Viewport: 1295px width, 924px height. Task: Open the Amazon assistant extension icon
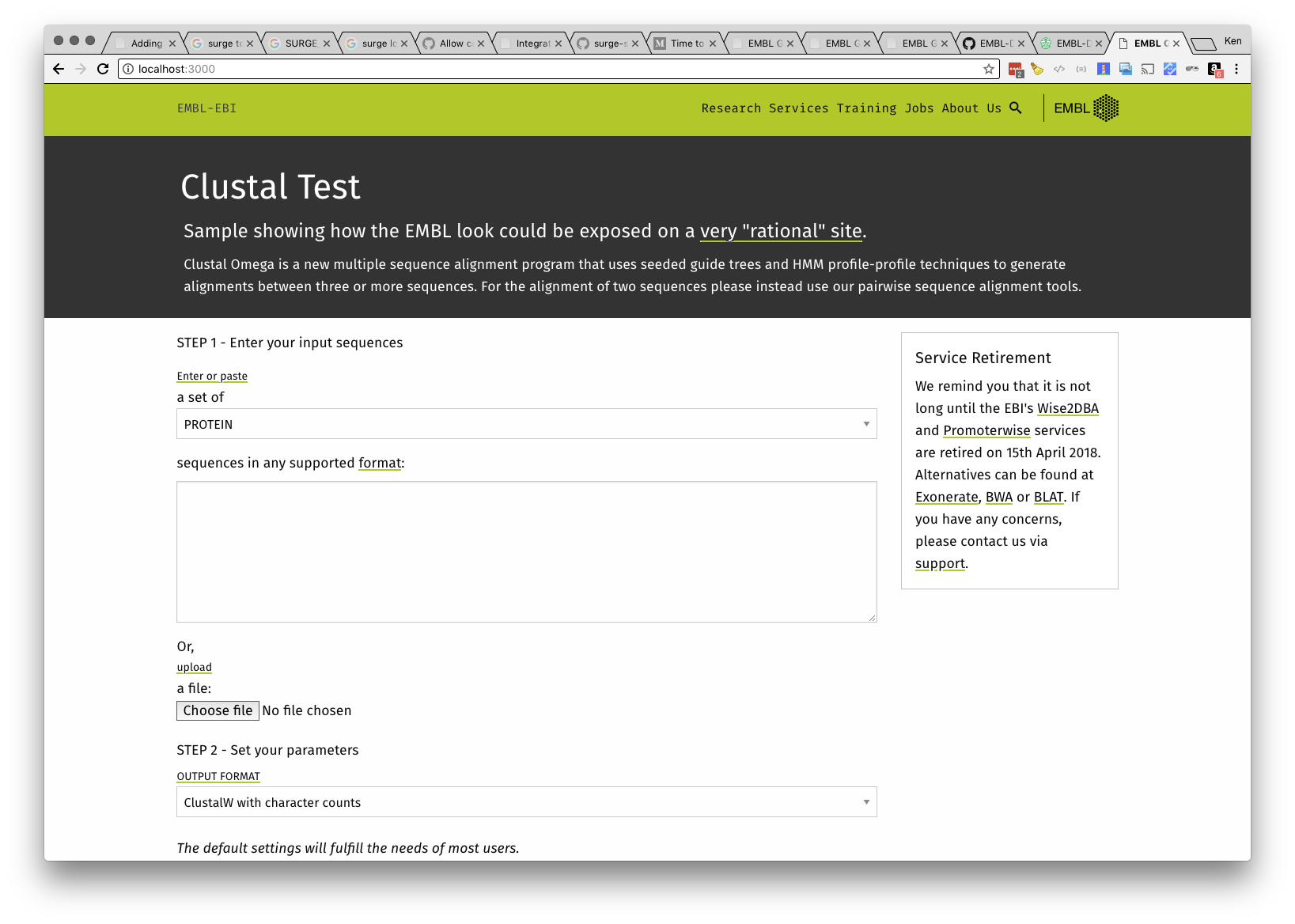pyautogui.click(x=1215, y=70)
